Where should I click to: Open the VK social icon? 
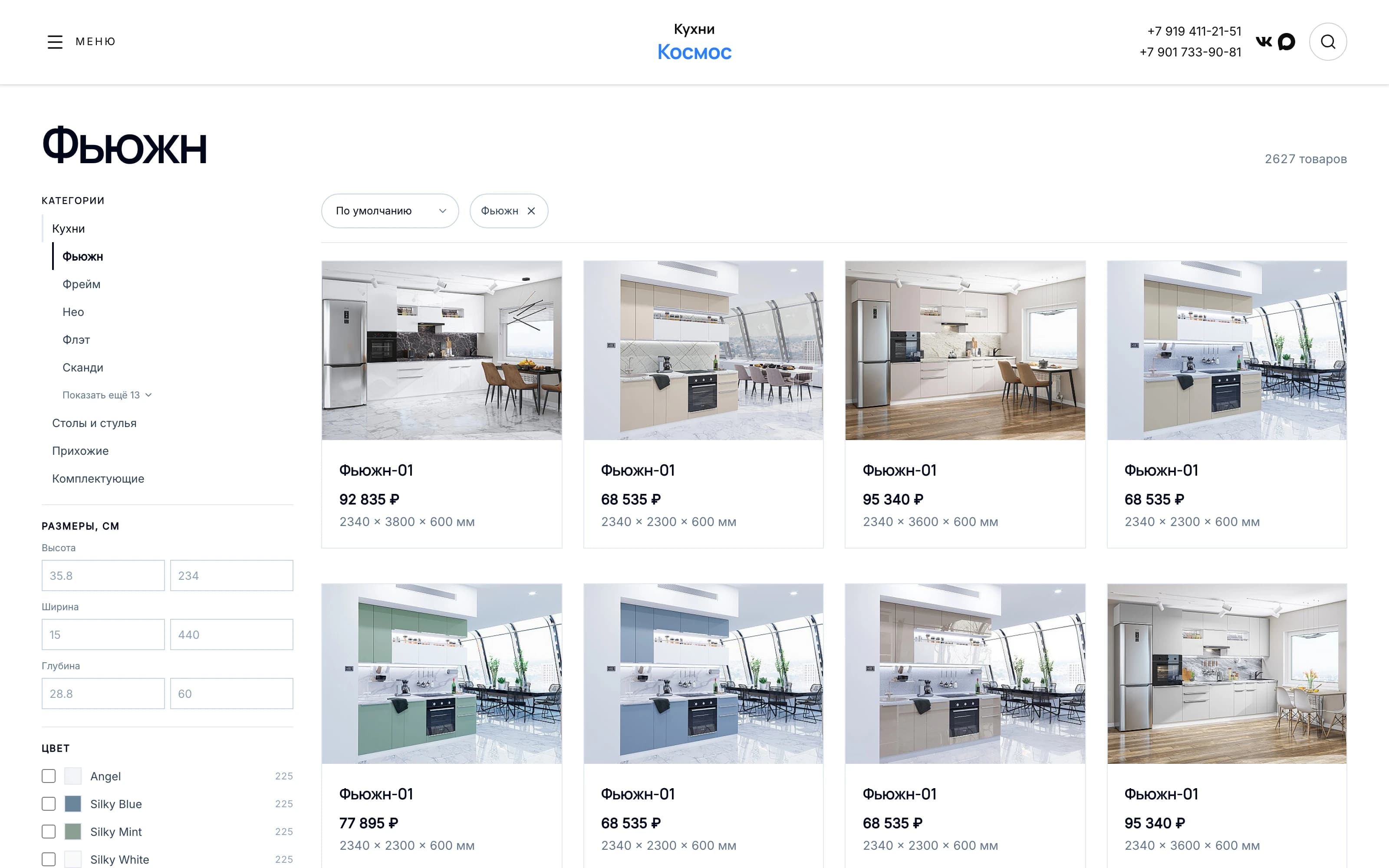[x=1264, y=41]
